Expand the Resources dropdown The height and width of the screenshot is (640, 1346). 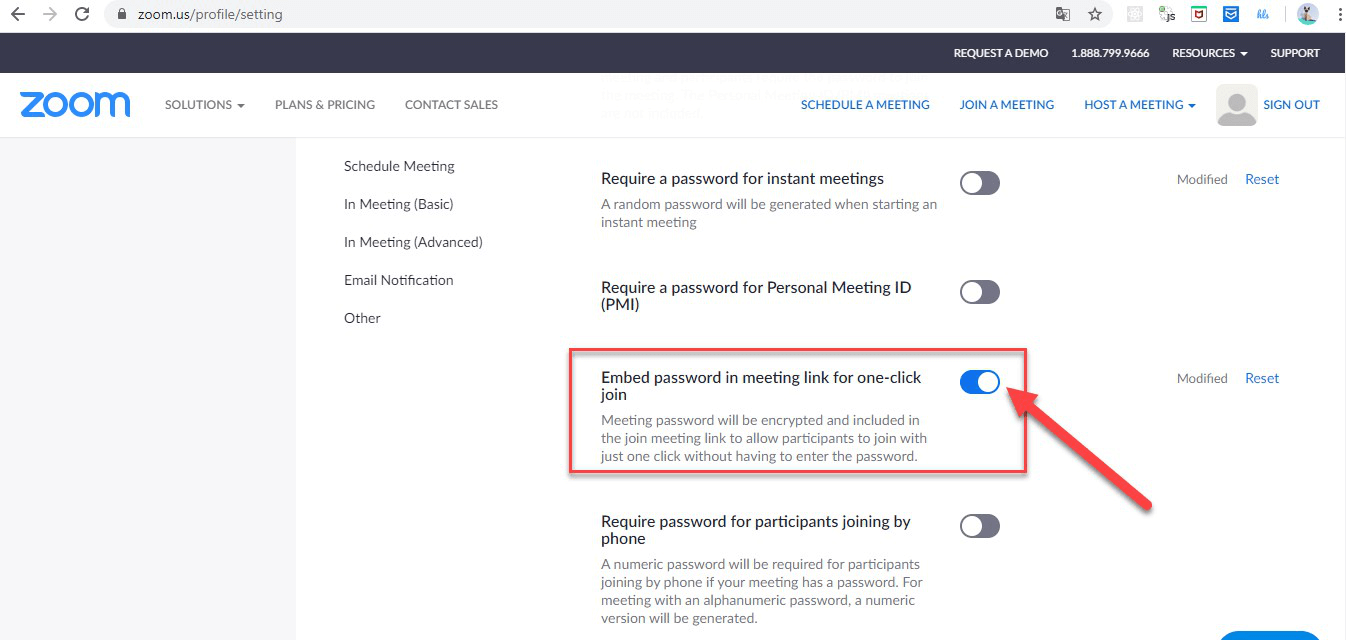point(1209,53)
